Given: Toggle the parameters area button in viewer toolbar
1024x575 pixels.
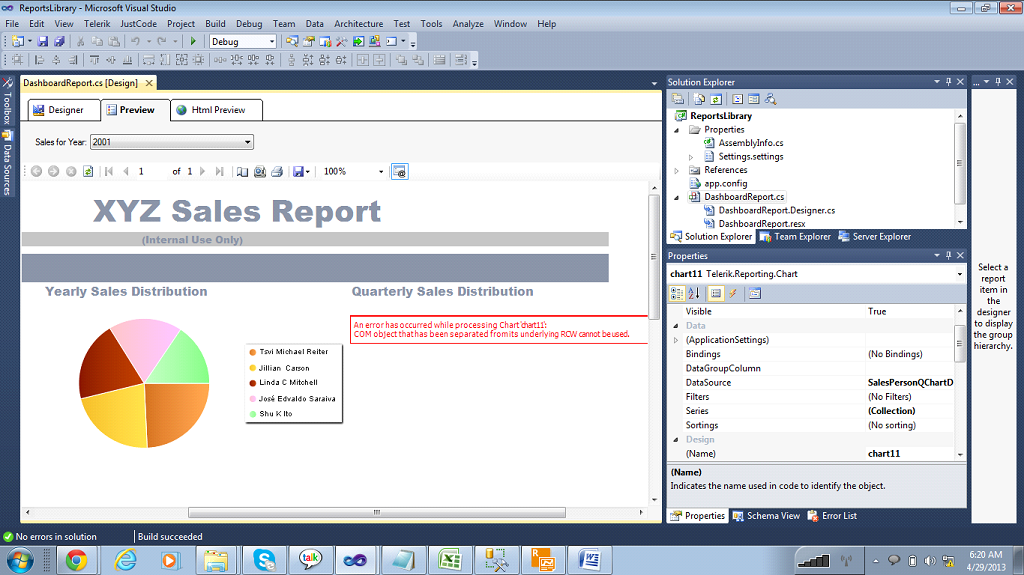Looking at the screenshot, I should [x=400, y=171].
